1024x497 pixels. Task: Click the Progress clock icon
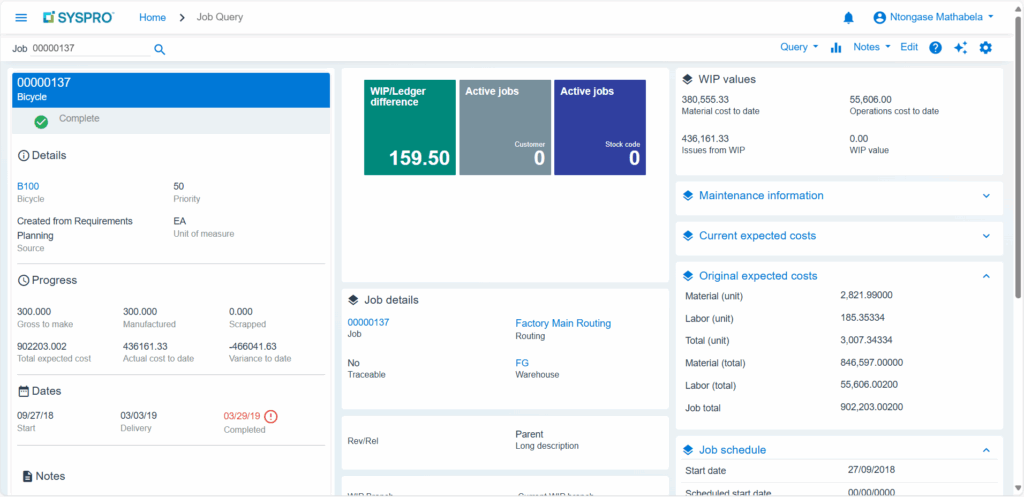24,280
